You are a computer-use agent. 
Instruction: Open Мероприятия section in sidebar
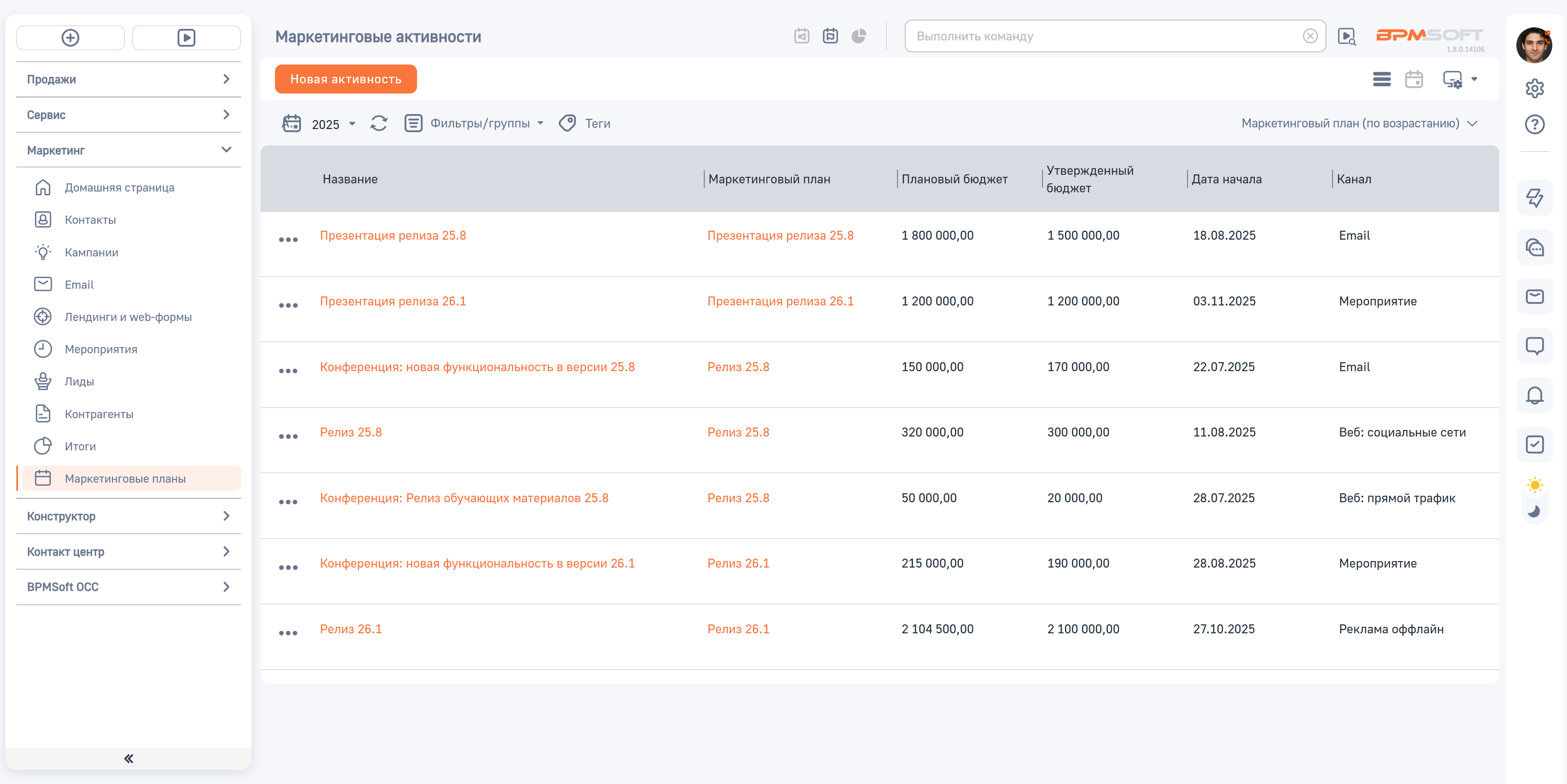100,349
